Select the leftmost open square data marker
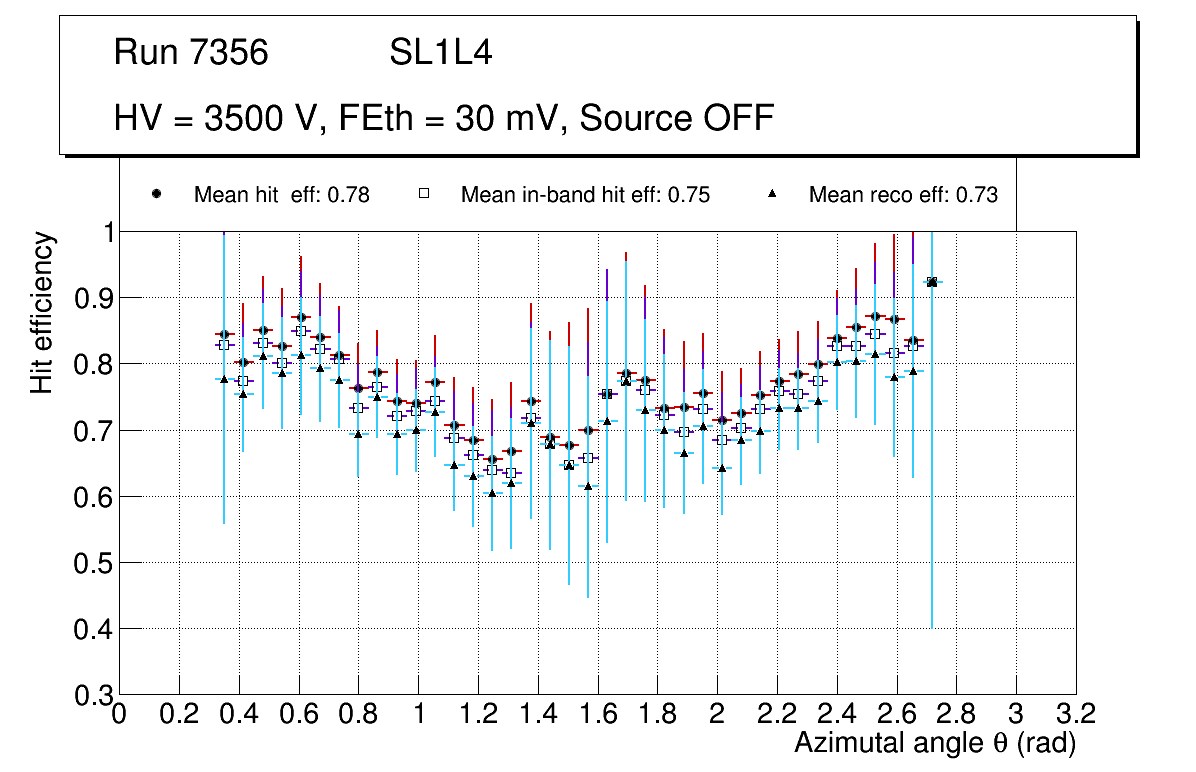 pos(224,345)
